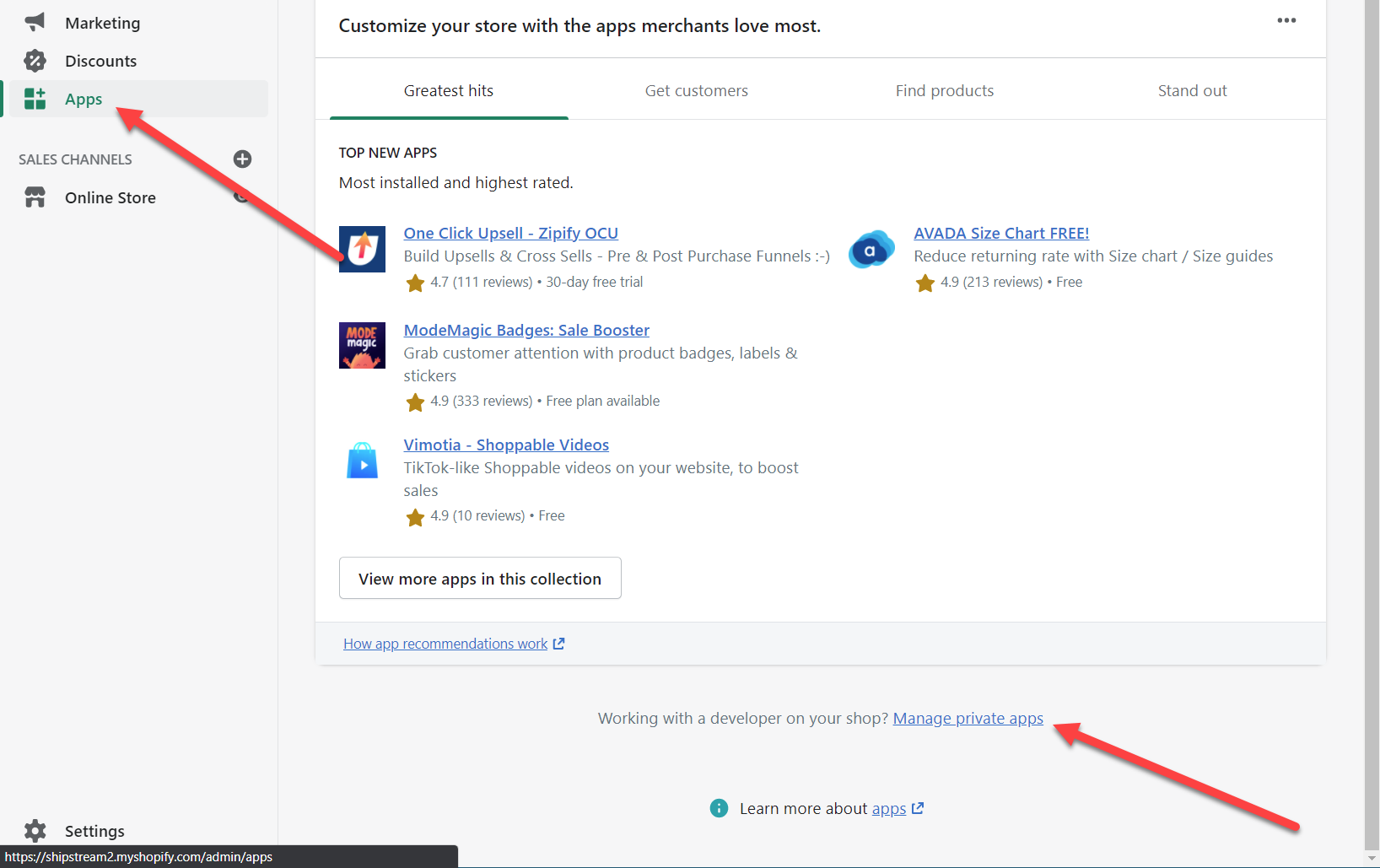Click external link icon after recommendations link
This screenshot has width=1380, height=868.
tap(558, 644)
